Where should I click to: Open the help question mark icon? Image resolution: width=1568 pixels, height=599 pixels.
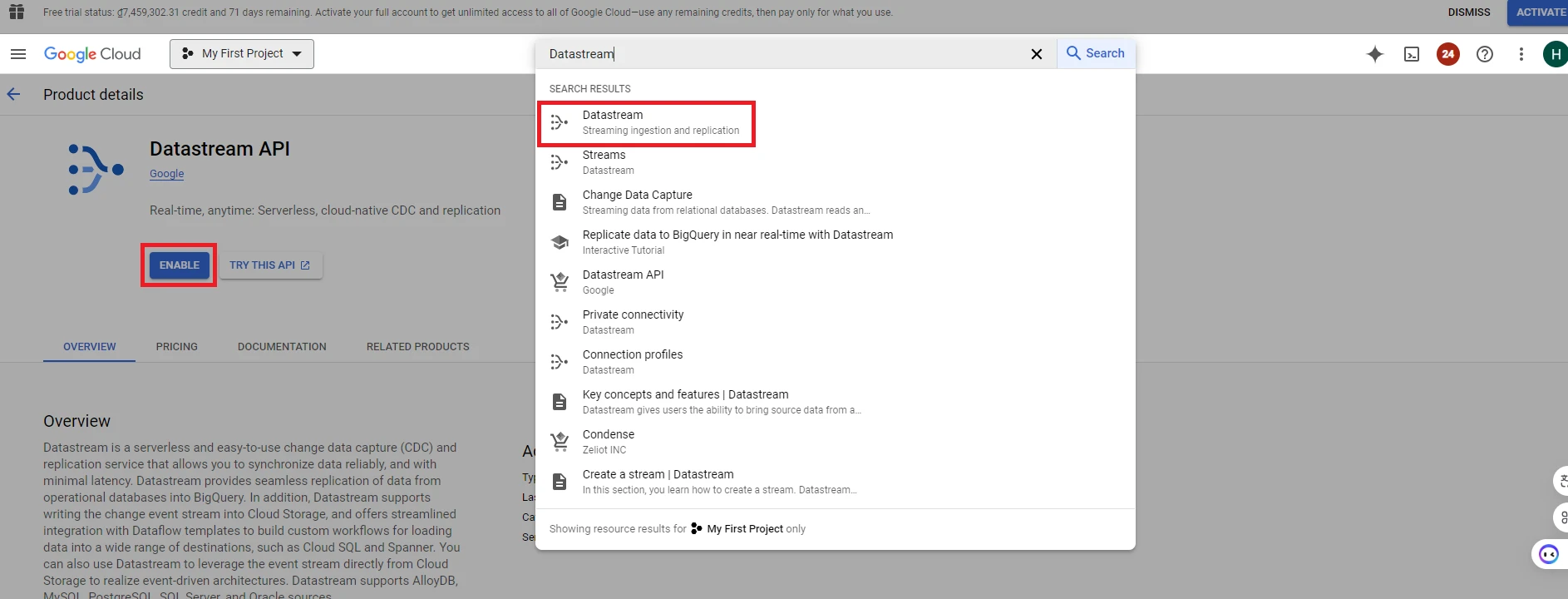point(1485,54)
